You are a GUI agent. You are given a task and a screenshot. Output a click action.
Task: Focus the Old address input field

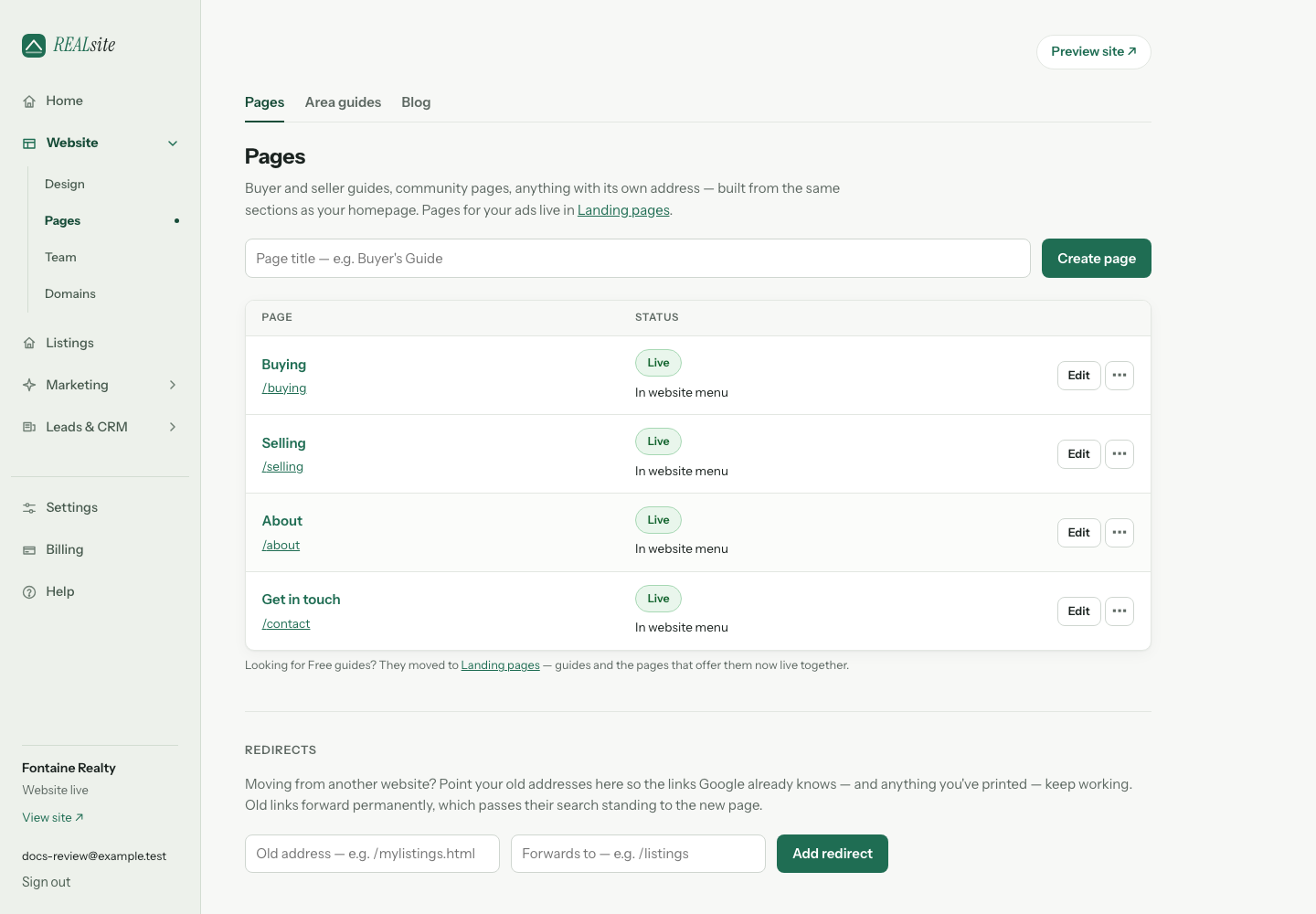pos(372,854)
